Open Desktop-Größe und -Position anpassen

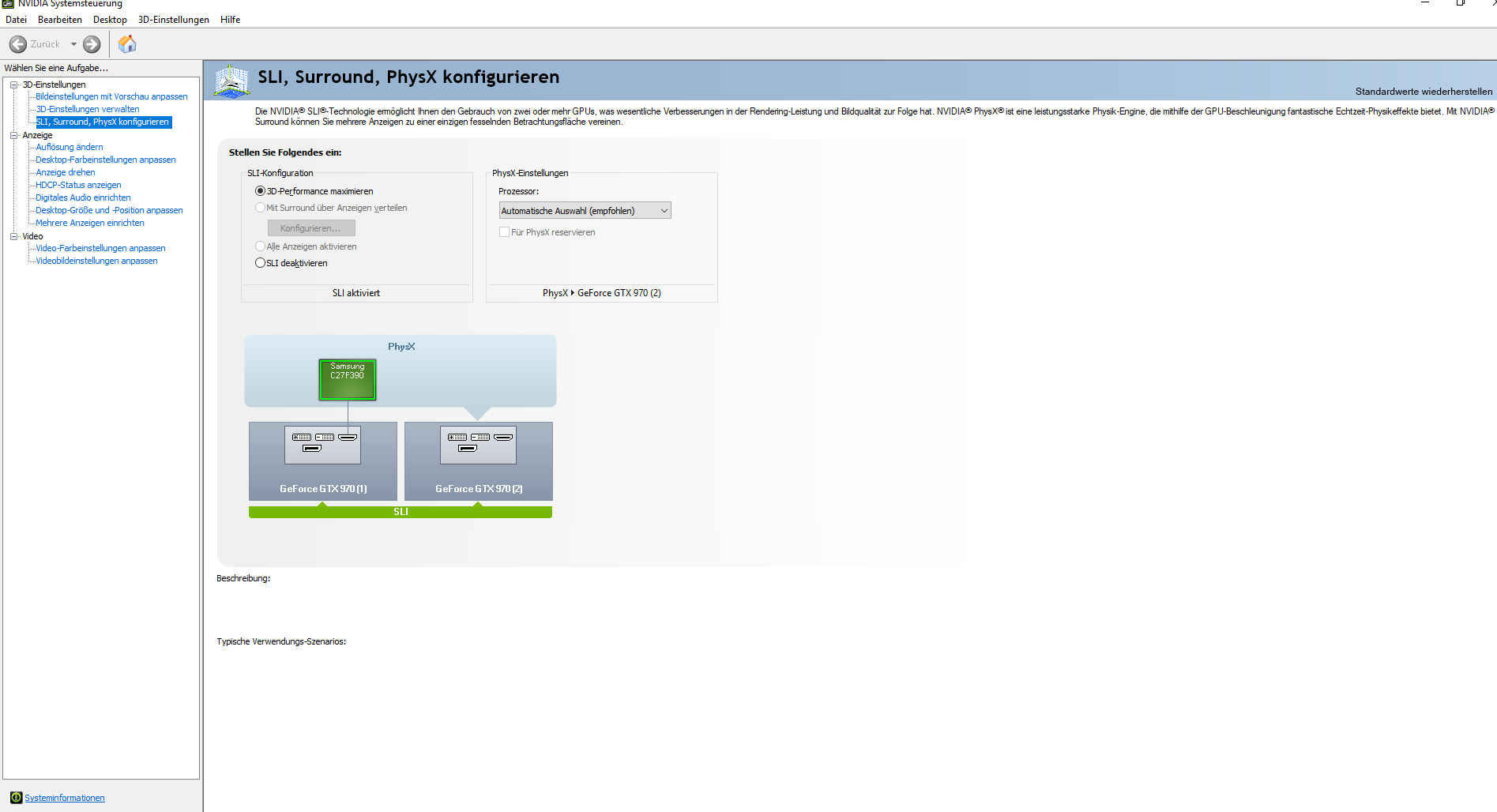pyautogui.click(x=109, y=210)
